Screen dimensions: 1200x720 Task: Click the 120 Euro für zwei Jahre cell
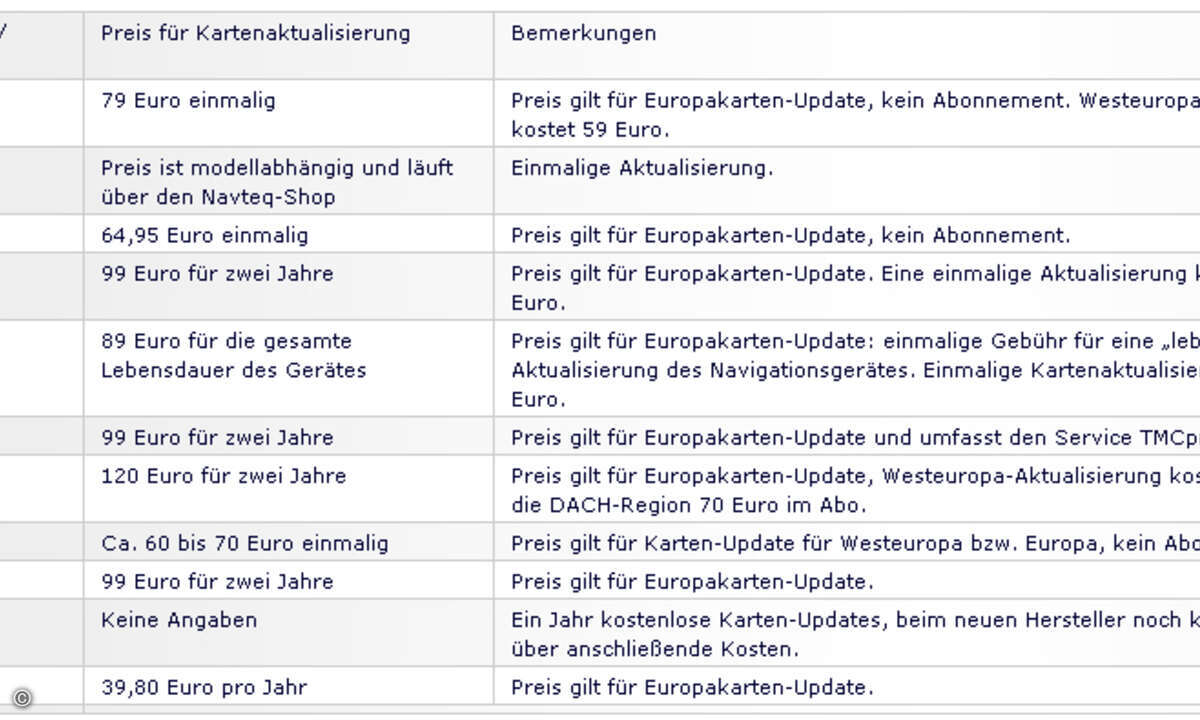pyautogui.click(x=289, y=489)
